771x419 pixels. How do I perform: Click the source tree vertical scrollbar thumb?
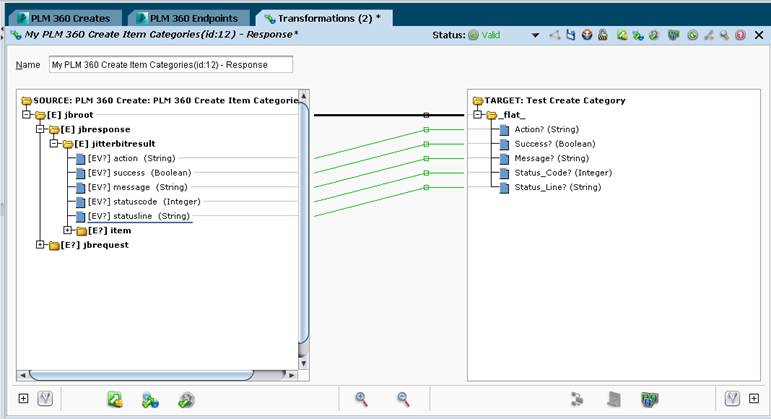coord(304,223)
